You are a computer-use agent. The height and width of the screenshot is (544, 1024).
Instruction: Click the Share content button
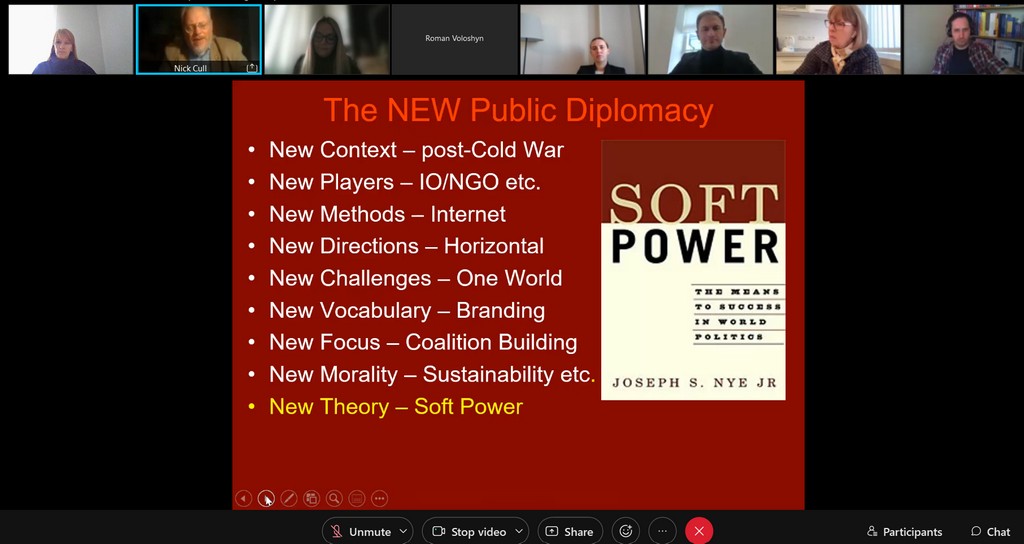(x=570, y=531)
